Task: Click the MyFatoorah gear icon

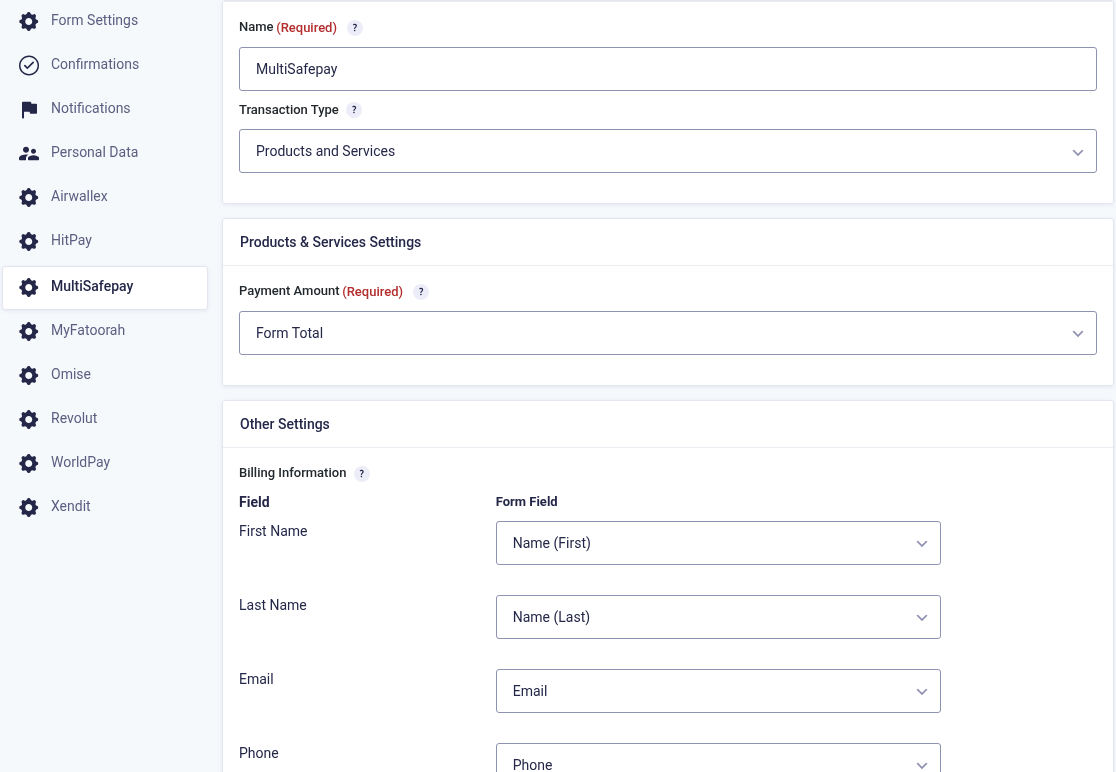Action: (x=28, y=331)
